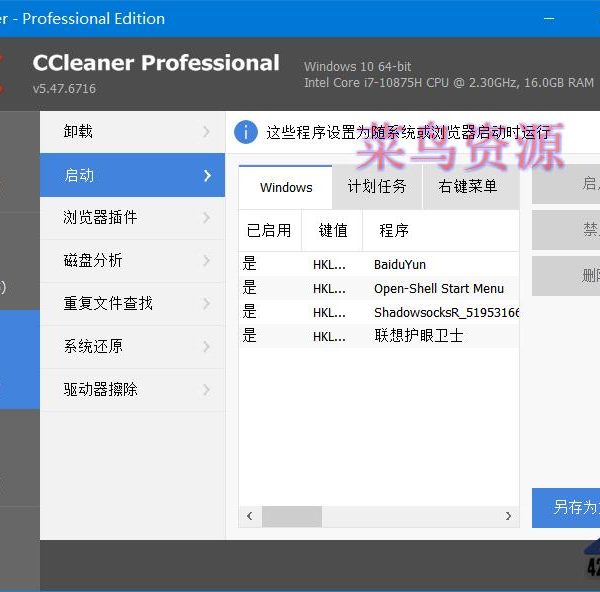Click the blue info icon above the startup list
600x592 pixels.
pos(246,131)
